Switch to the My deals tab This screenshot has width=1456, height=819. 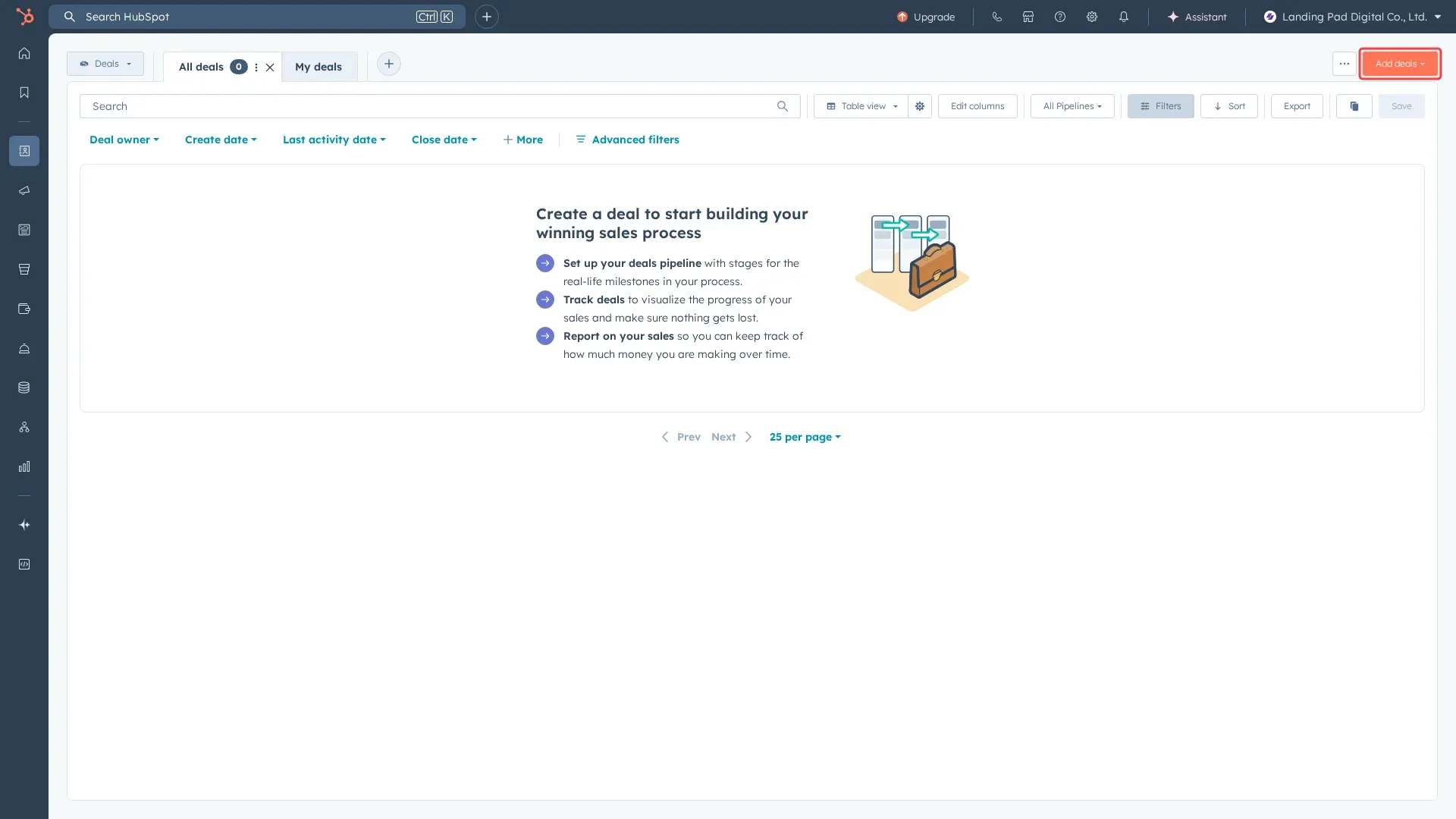click(x=318, y=67)
